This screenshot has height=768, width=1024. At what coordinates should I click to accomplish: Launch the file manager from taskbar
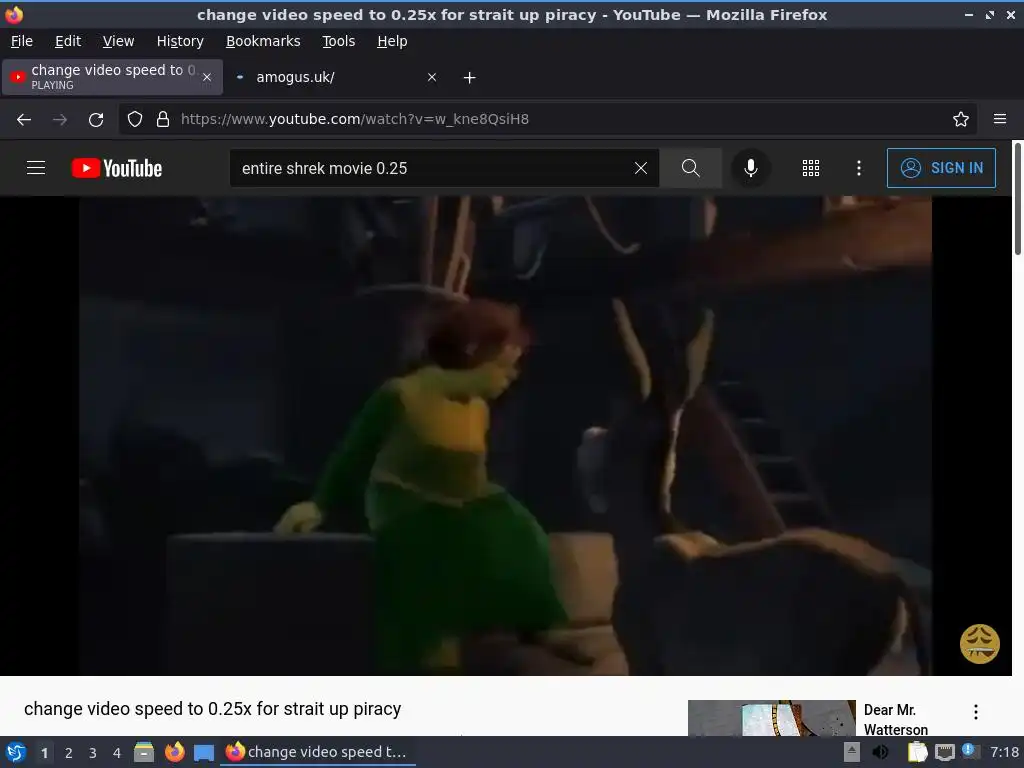(x=144, y=752)
